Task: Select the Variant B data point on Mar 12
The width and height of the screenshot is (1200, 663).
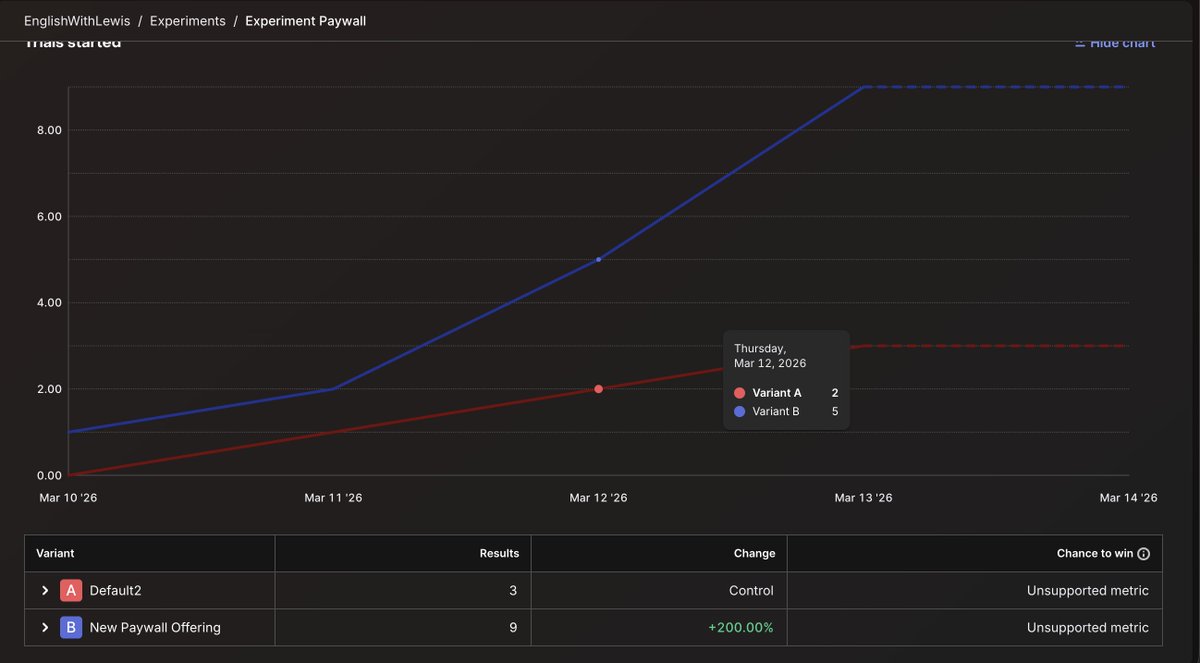Action: (x=598, y=260)
